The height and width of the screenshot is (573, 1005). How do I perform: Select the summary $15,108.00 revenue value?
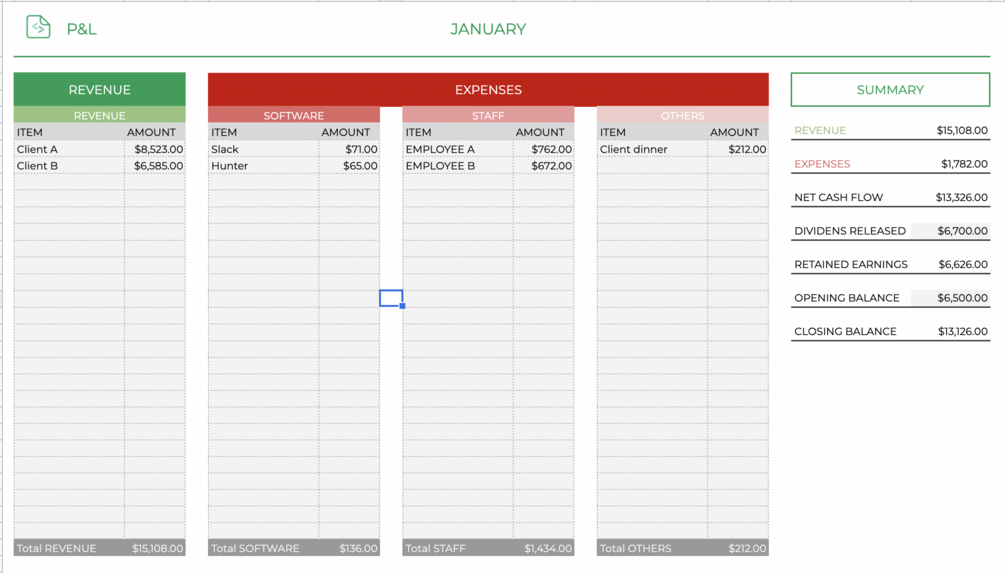coord(962,130)
